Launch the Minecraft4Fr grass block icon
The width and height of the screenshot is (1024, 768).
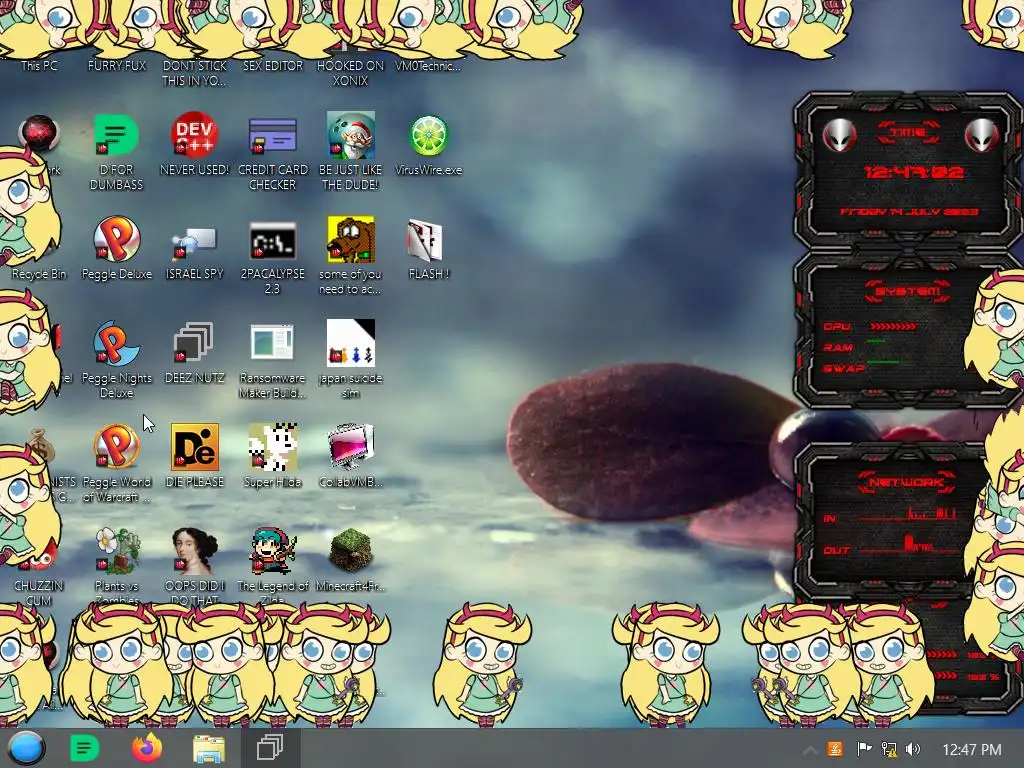[351, 551]
